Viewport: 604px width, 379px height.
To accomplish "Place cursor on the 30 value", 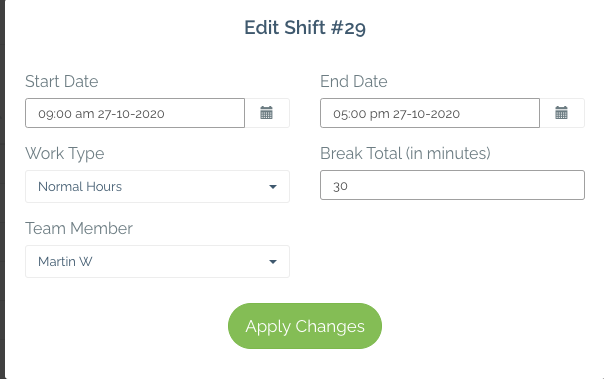I will click(341, 186).
